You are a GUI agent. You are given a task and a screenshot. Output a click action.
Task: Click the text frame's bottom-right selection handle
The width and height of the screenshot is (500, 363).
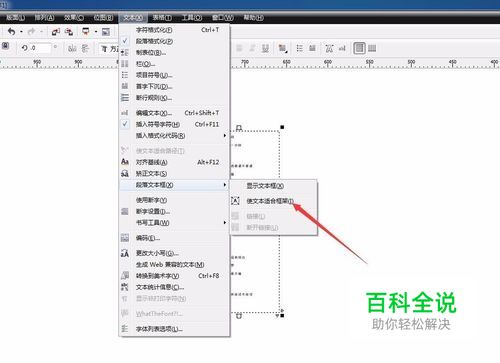coord(282,315)
